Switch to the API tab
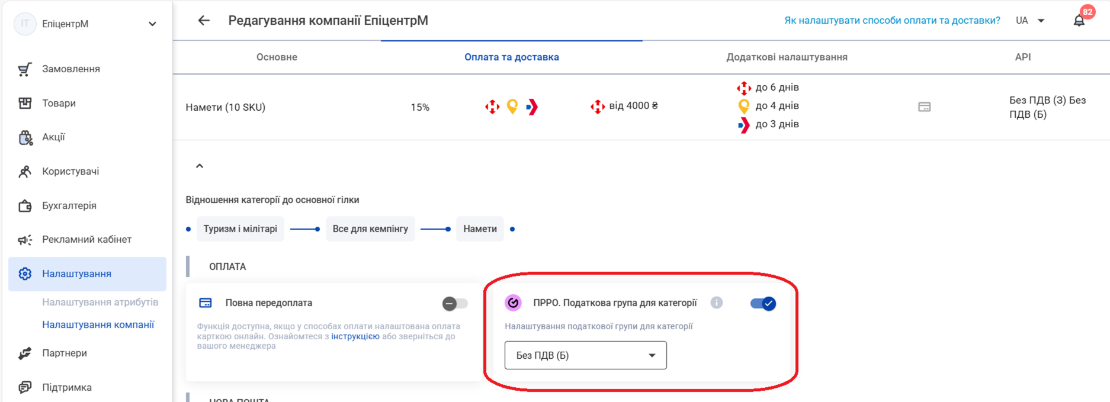 click(1023, 57)
